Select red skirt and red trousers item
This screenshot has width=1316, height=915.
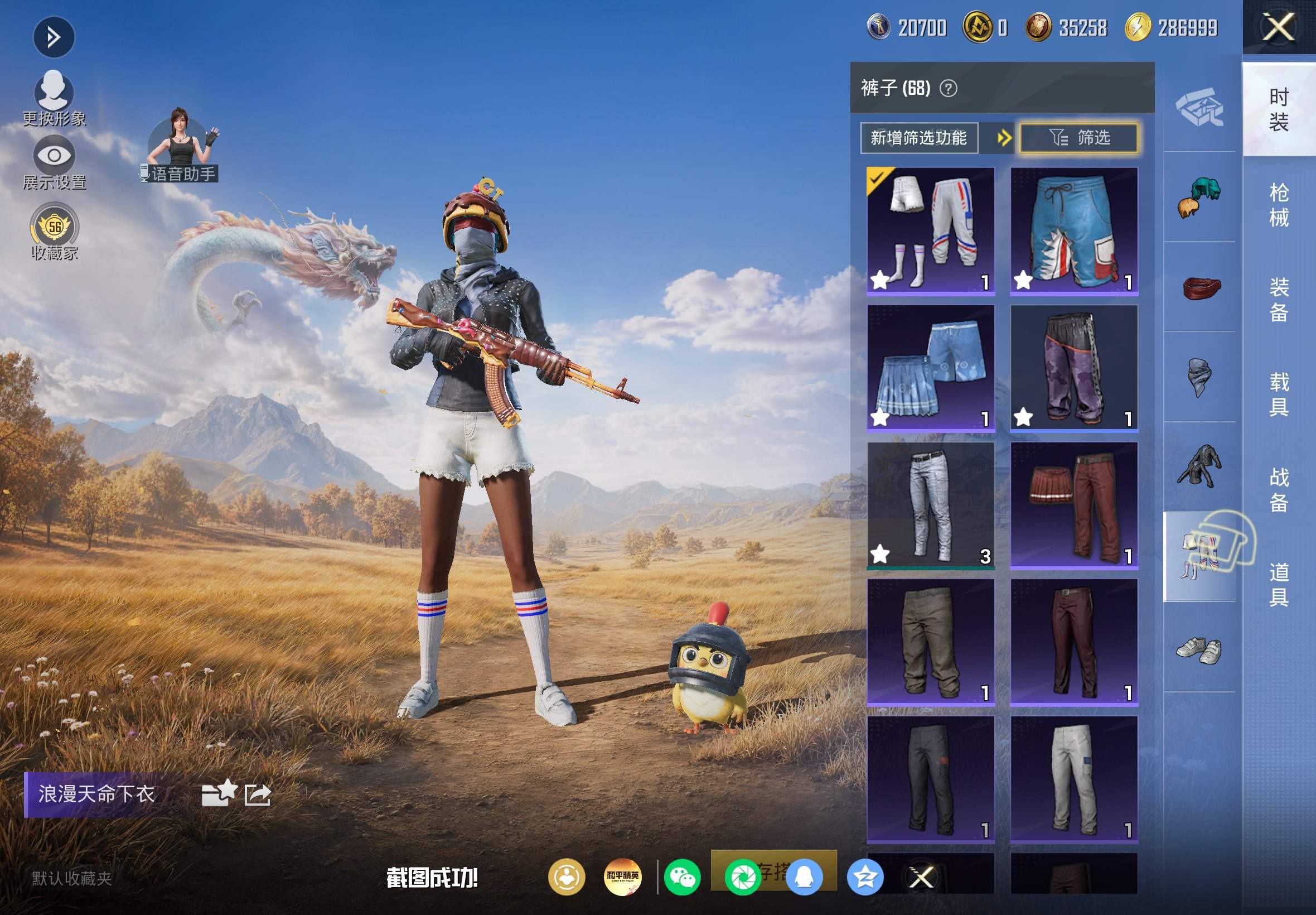click(x=1073, y=505)
